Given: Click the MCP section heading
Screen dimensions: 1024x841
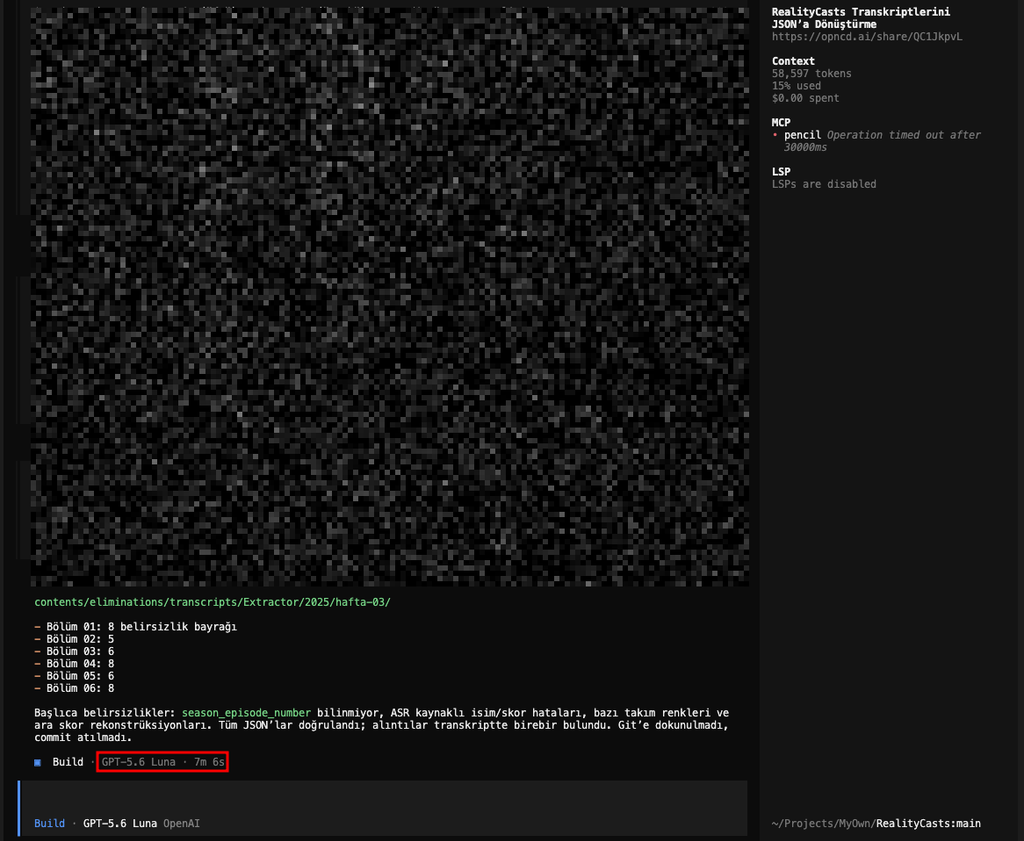Looking at the screenshot, I should tap(781, 123).
